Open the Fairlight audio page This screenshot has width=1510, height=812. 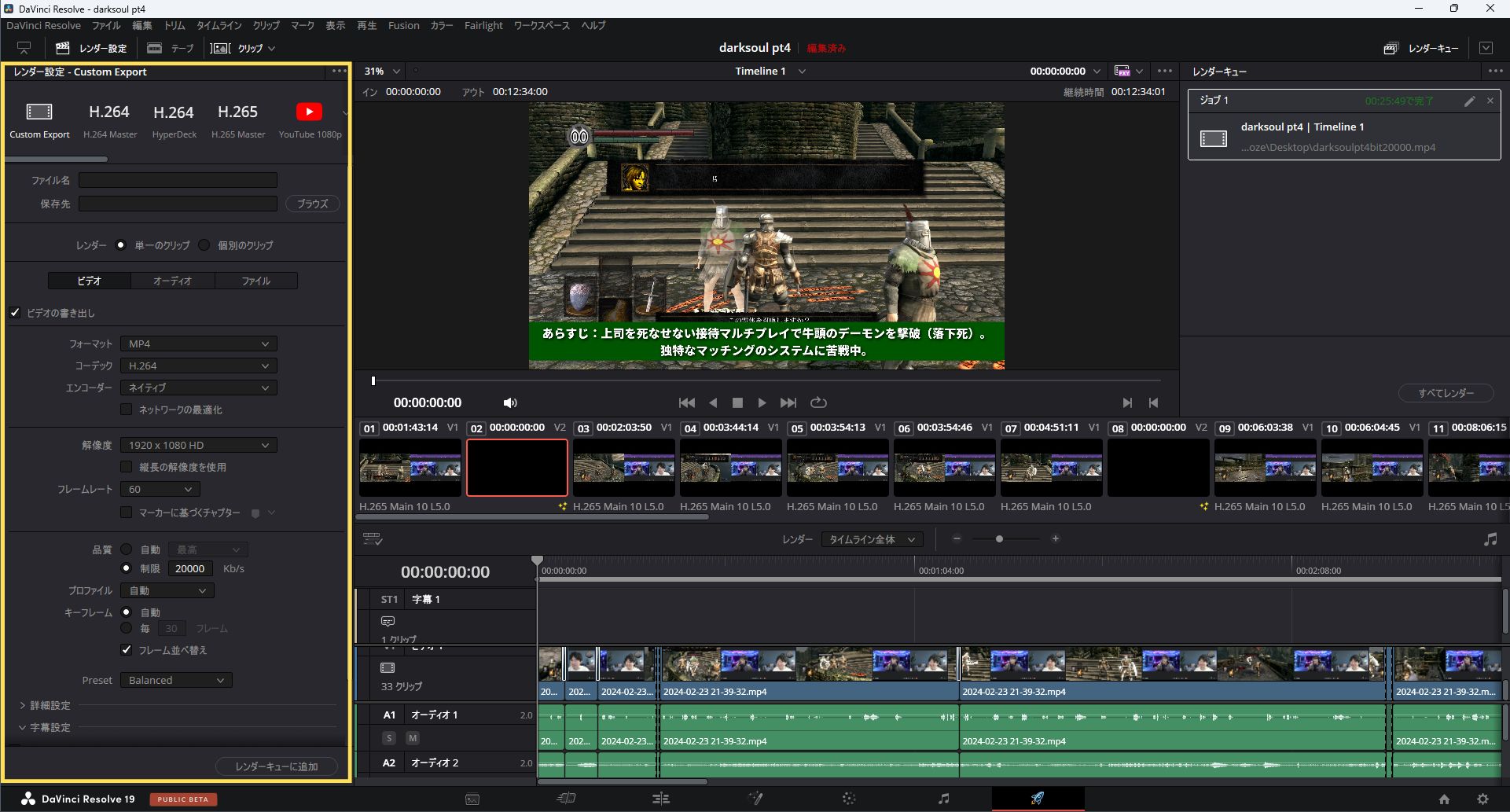942,798
